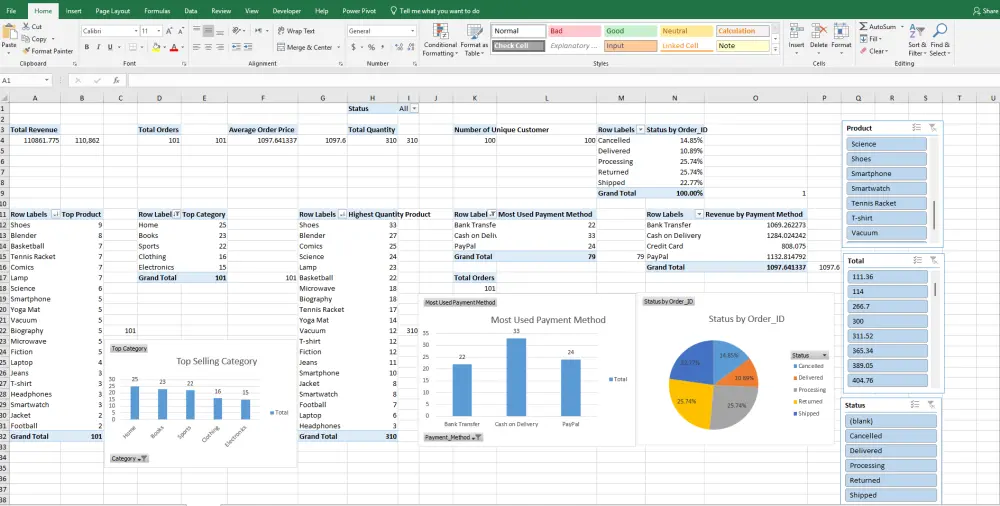
Task: Click the Product slicer vertical scrollbar
Action: (934, 216)
